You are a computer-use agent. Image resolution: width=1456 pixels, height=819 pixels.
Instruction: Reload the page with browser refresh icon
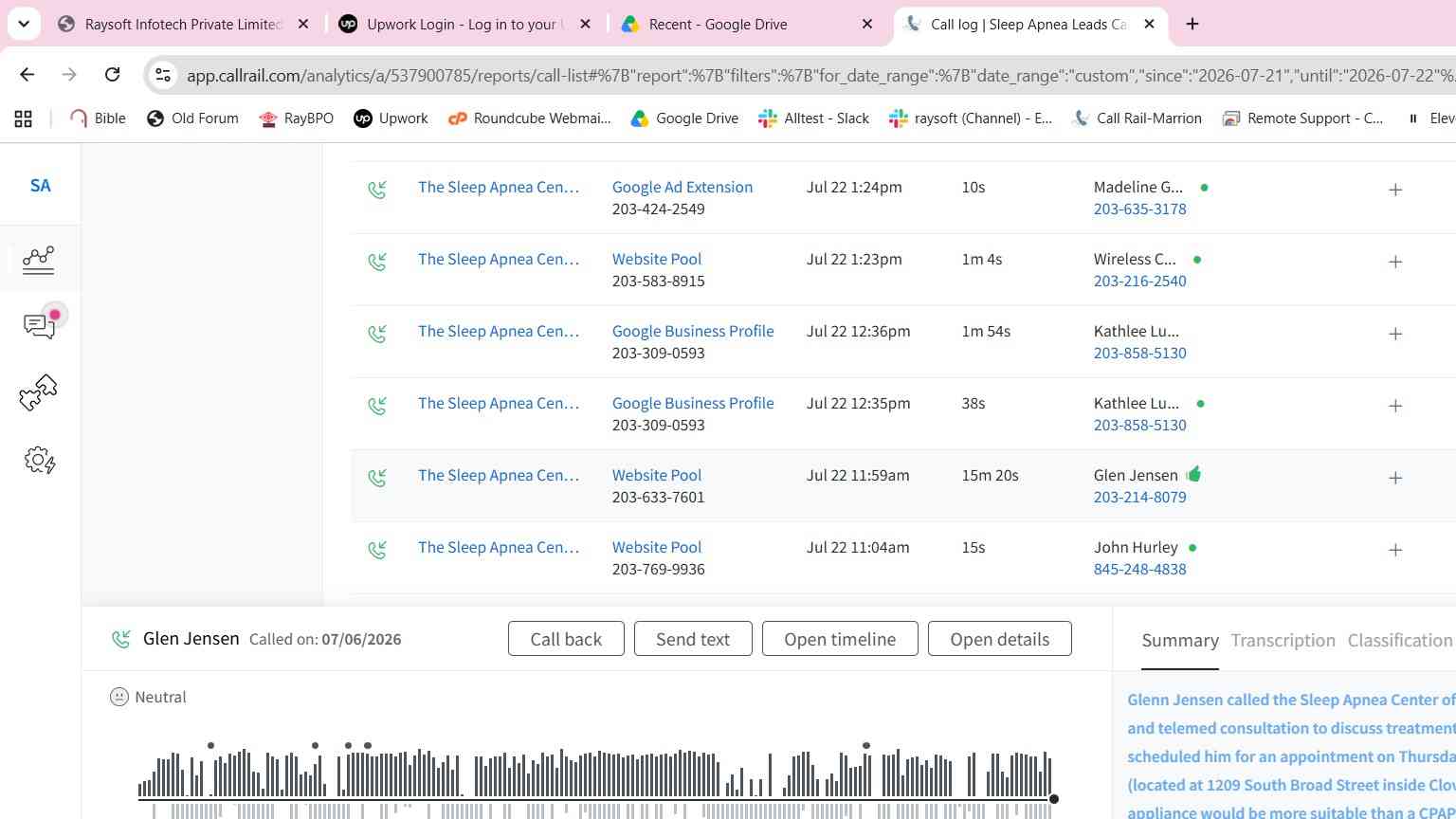112,74
